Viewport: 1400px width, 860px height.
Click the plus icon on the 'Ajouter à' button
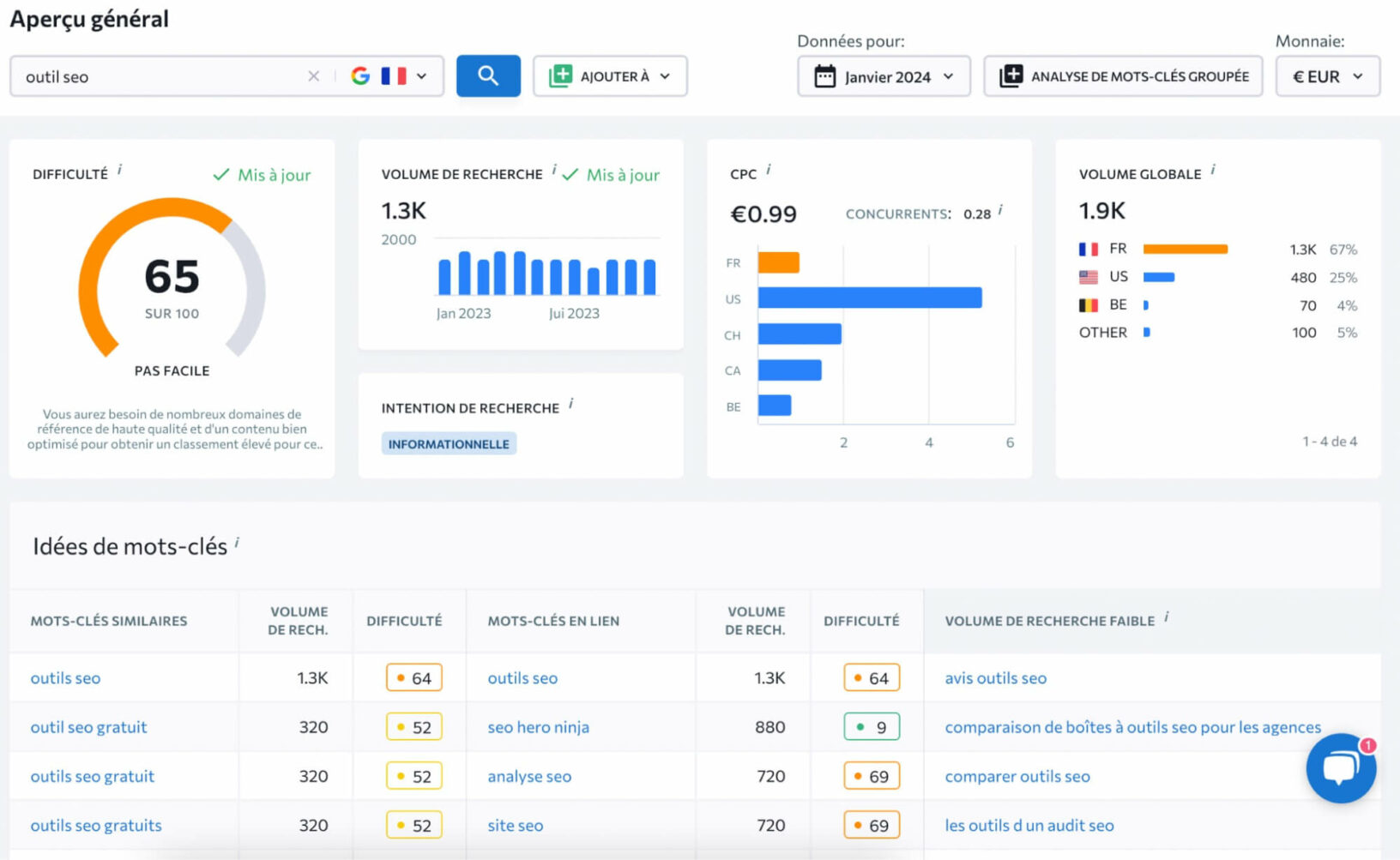coord(560,75)
